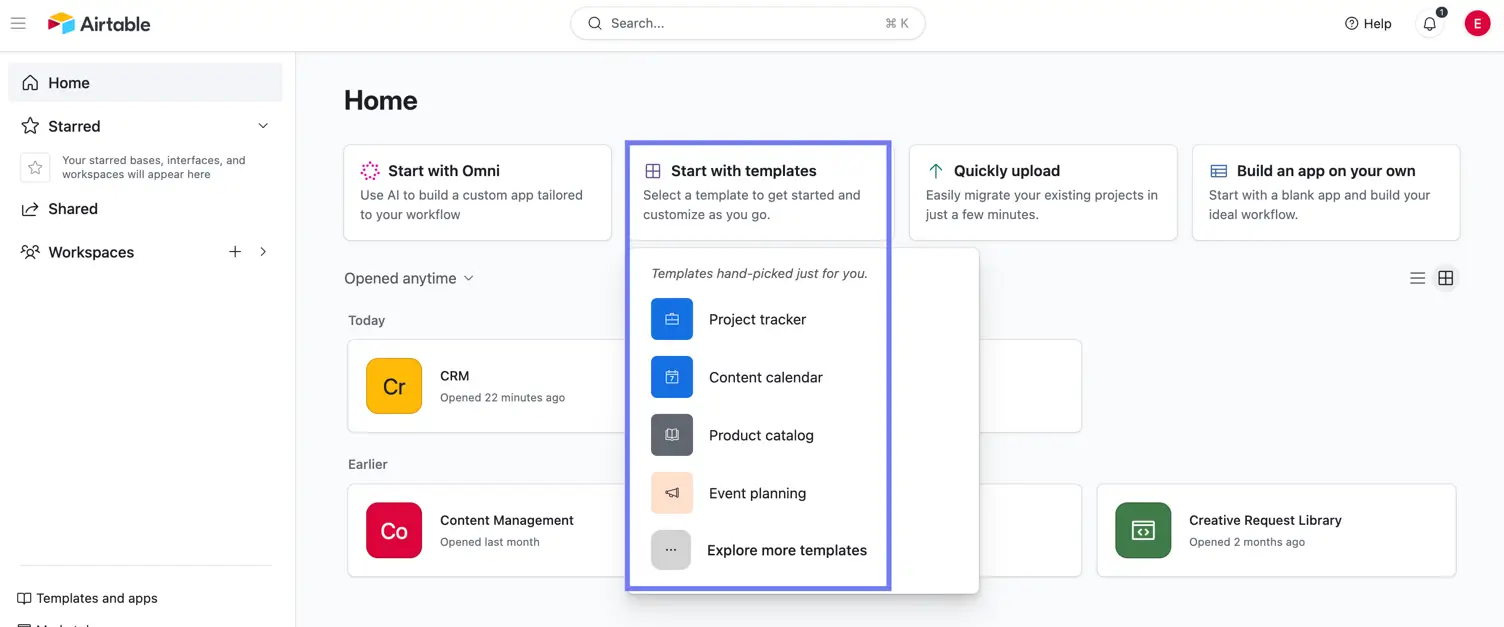Click the Event planning megaphone icon

pyautogui.click(x=672, y=493)
